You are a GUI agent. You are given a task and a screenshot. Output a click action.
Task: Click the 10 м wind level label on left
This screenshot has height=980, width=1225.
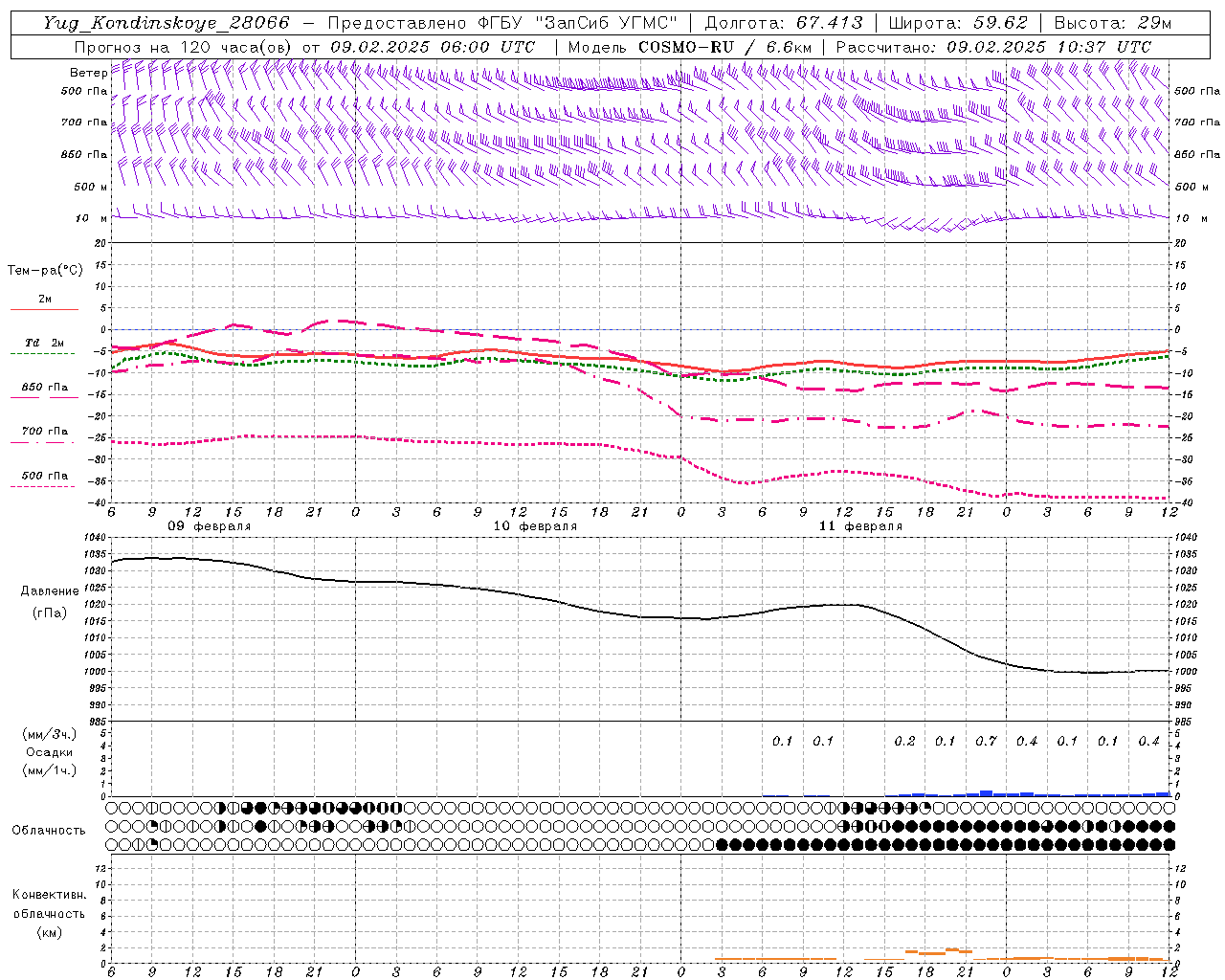click(x=92, y=218)
